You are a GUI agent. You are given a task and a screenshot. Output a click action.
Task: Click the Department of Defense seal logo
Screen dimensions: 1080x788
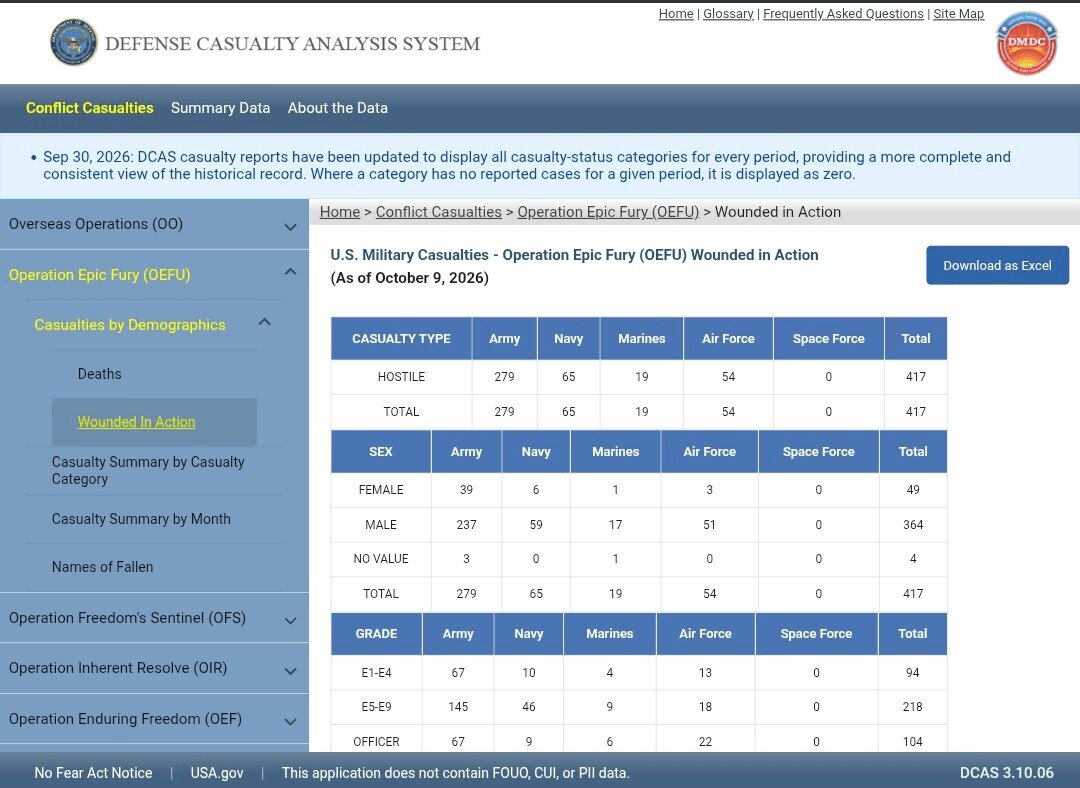74,43
